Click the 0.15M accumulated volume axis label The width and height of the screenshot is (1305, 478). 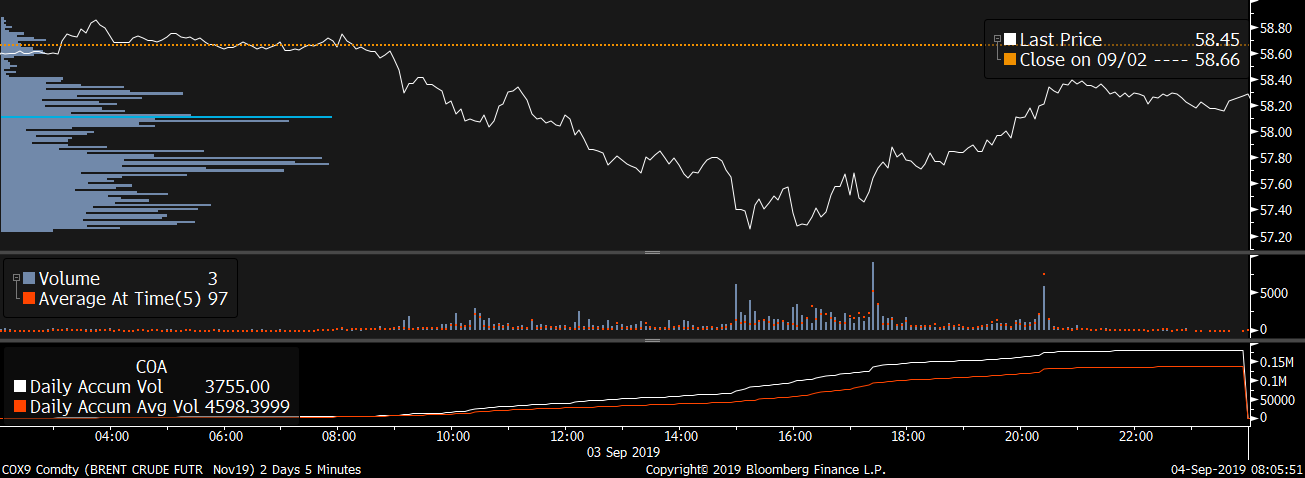click(x=1277, y=361)
